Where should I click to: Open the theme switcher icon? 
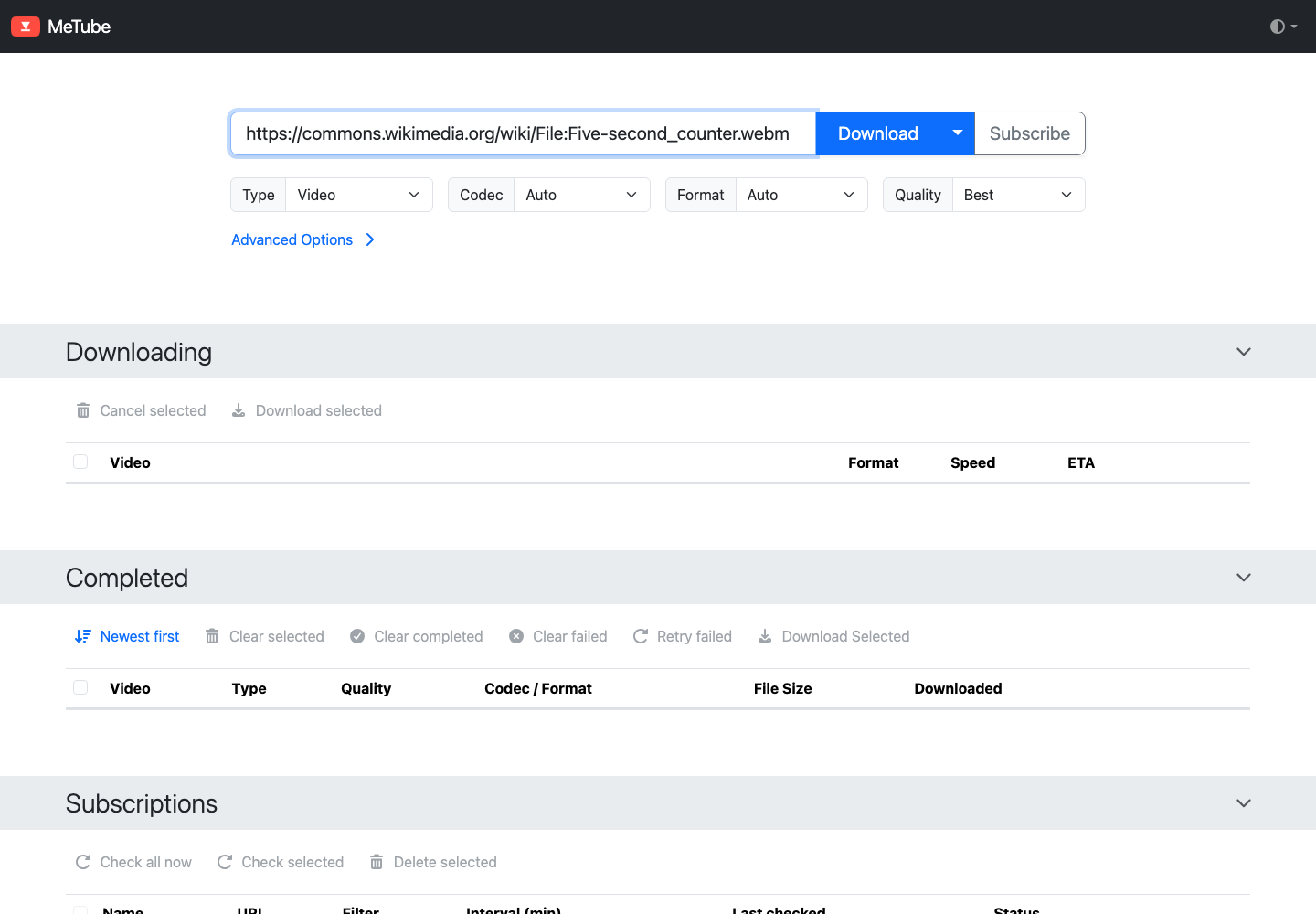coord(1283,27)
